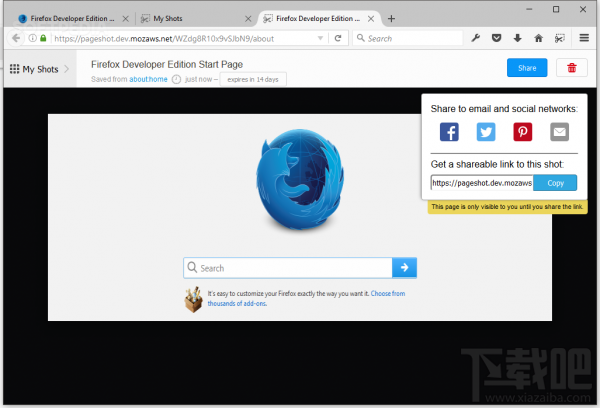Viewport: 600px width, 408px height.
Task: Focus the browser Search box
Action: 408,38
